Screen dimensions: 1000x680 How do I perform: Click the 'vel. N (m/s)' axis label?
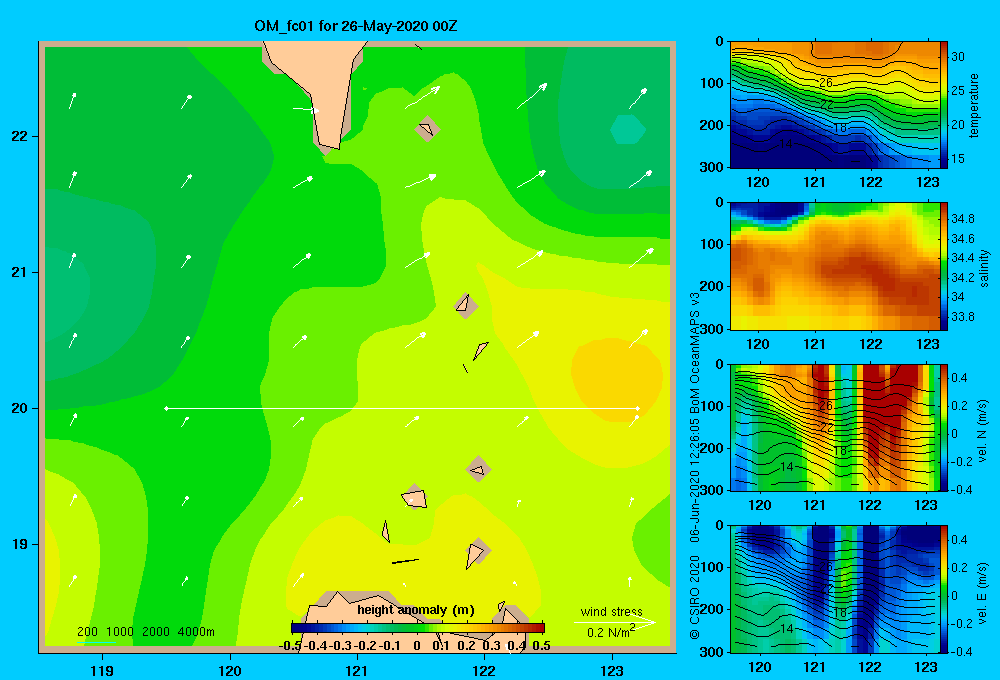[983, 431]
